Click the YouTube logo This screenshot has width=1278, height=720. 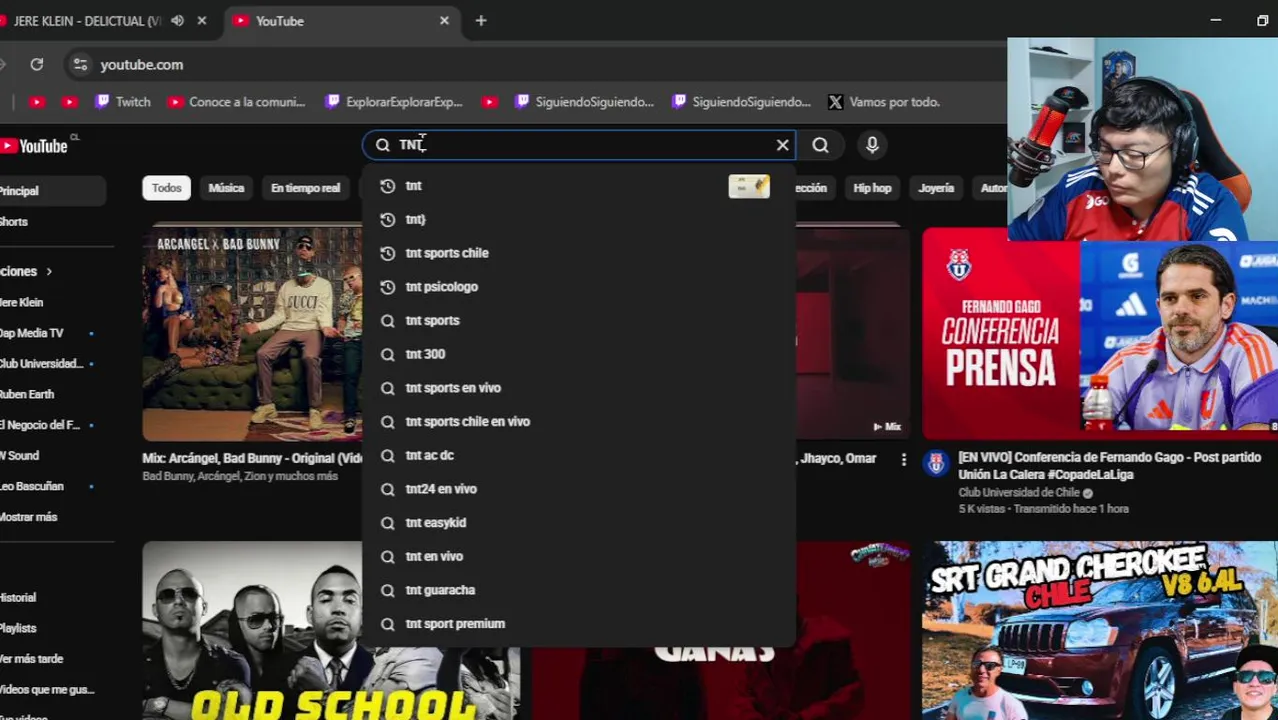35,146
